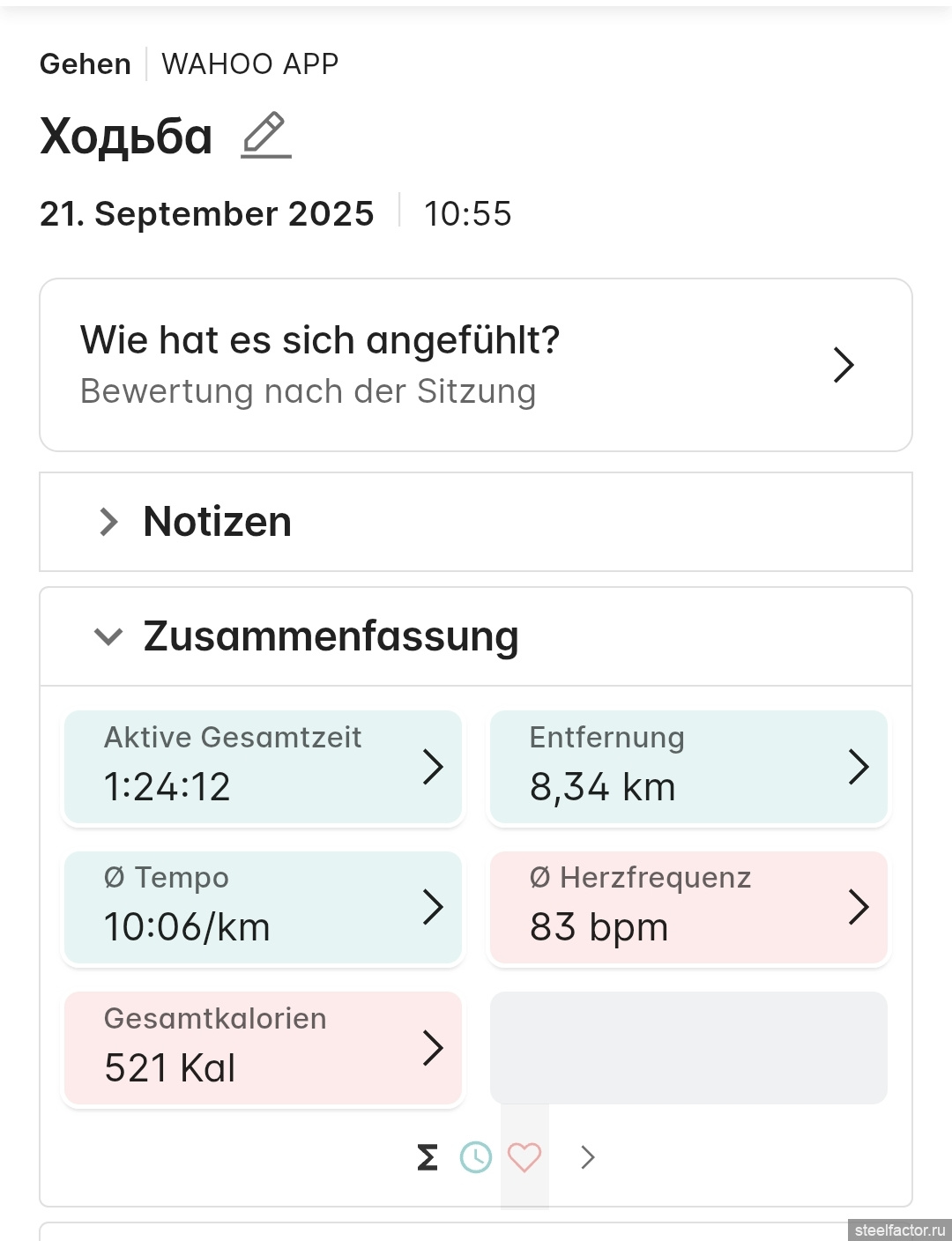Viewport: 952px width, 1241px height.
Task: Select the heart rate metrics icon
Action: (x=524, y=1157)
